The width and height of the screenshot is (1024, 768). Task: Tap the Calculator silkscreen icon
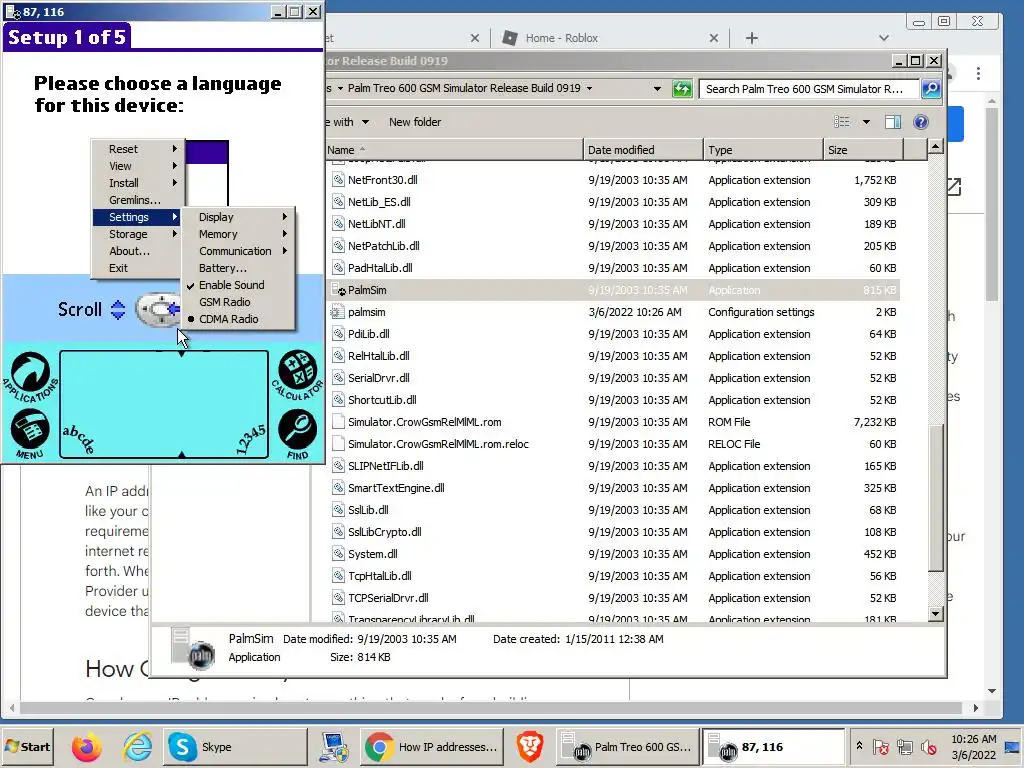tap(297, 375)
